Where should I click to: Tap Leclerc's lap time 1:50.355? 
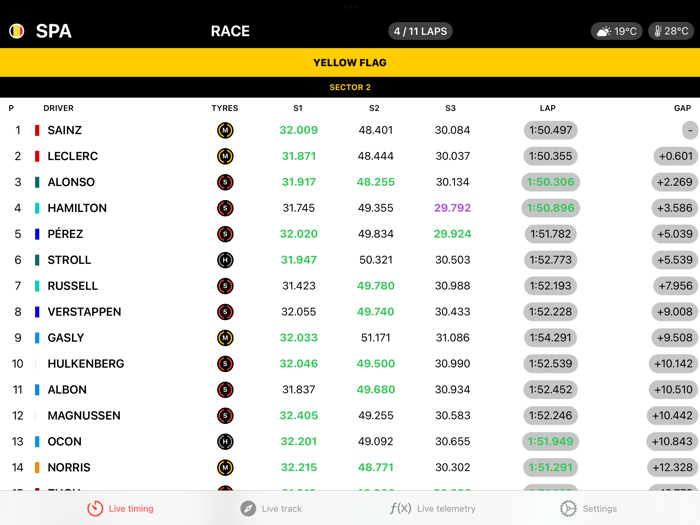point(550,156)
